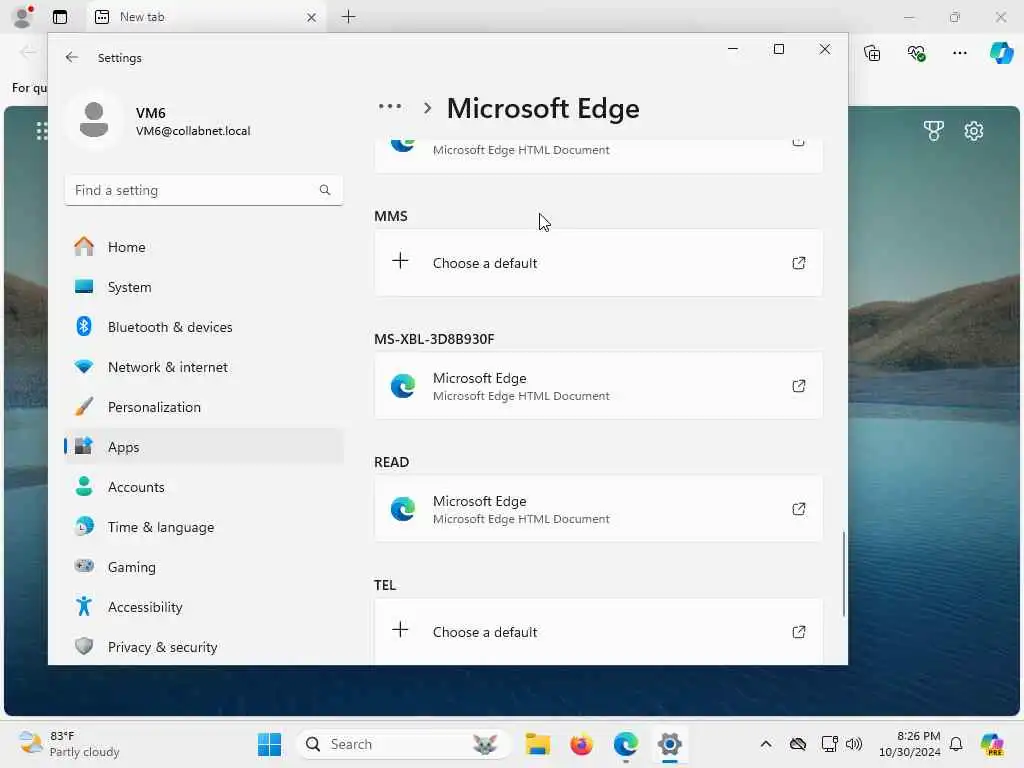
Task: Choose a default app for MMS
Action: 598,263
